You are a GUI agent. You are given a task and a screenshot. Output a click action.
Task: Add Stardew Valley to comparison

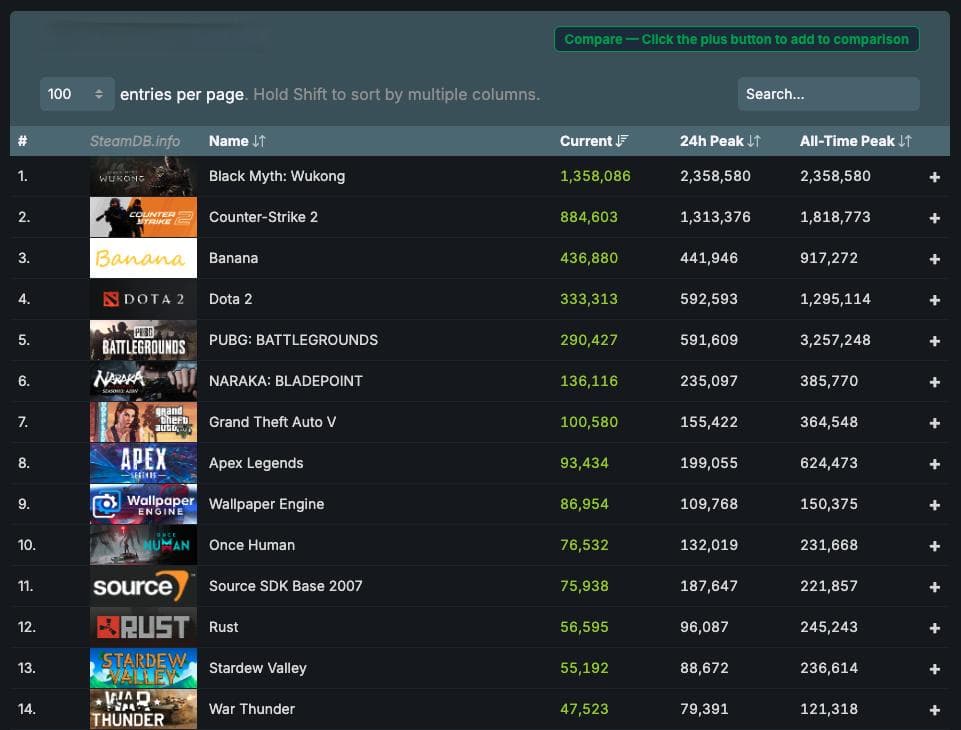tap(934, 669)
